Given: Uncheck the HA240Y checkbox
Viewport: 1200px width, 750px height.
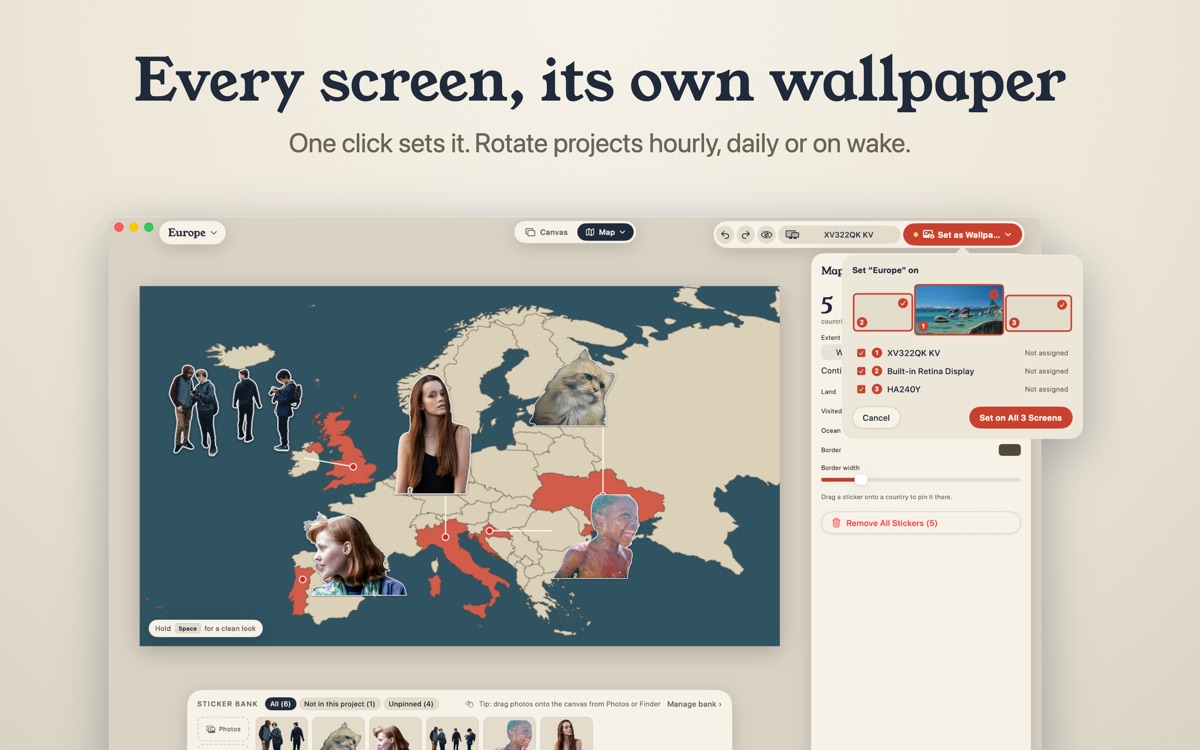Looking at the screenshot, I should [861, 389].
